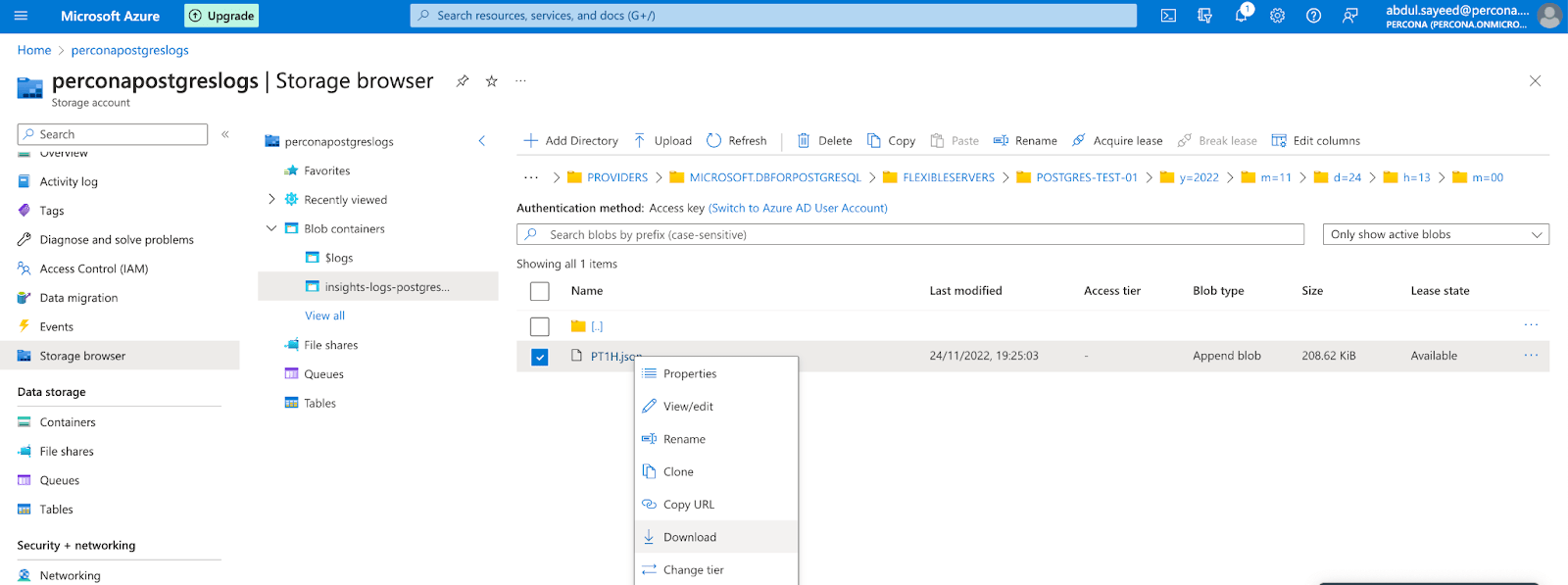Open the parent folder [..] link
1568x585 pixels.
[x=597, y=326]
